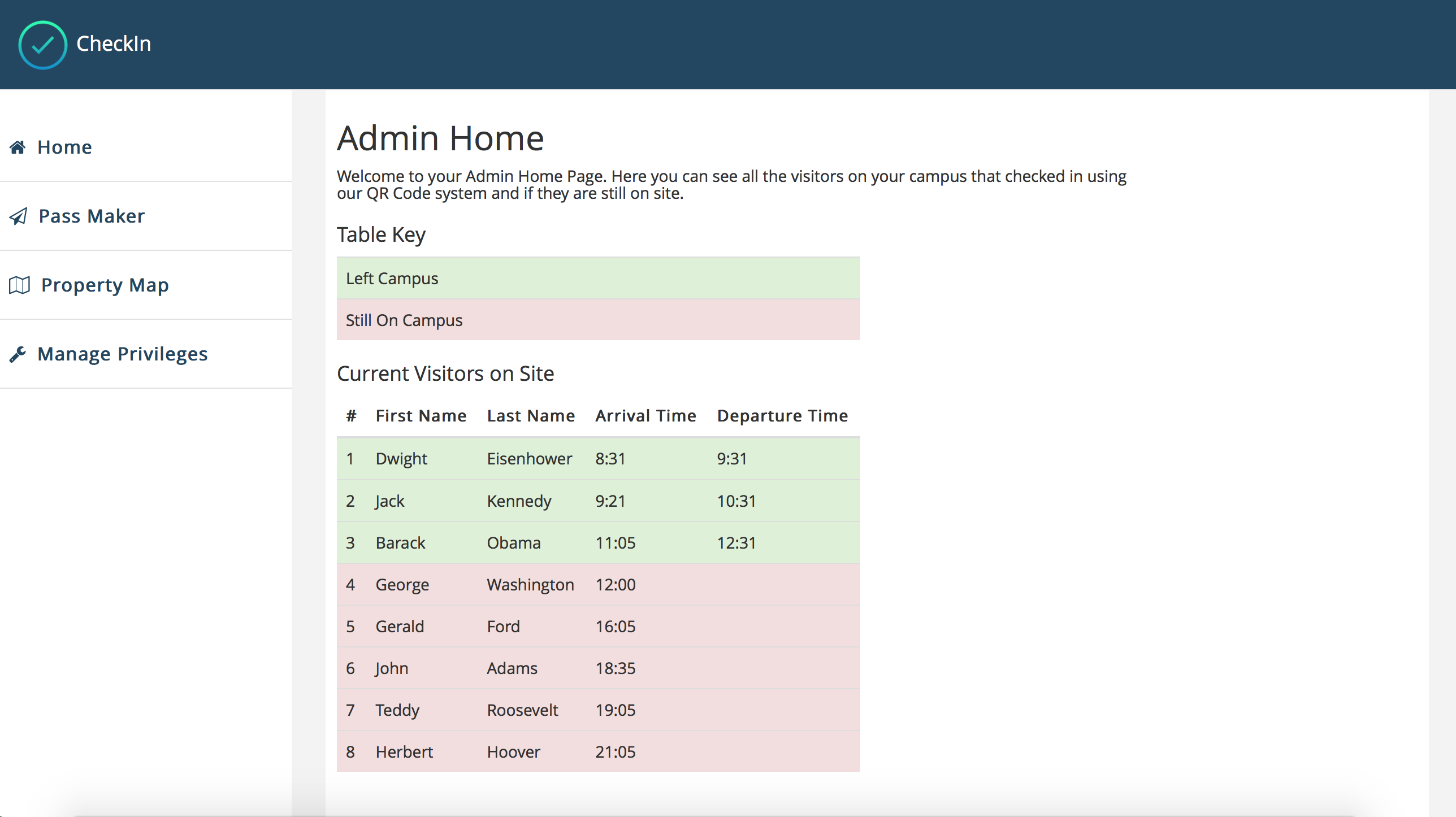
Task: Open the Pass Maker menu item
Action: coord(92,216)
